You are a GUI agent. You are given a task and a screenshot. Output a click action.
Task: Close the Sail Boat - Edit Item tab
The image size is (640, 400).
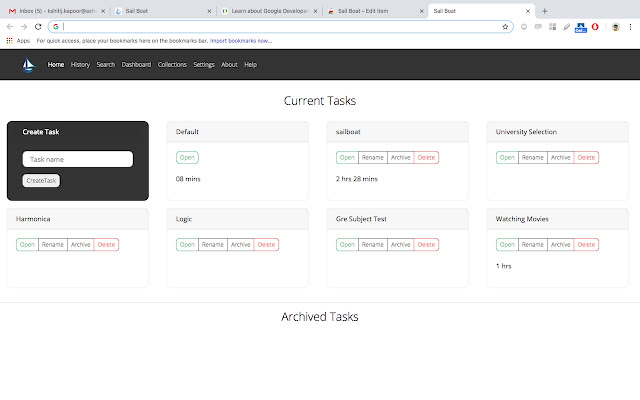coord(422,11)
